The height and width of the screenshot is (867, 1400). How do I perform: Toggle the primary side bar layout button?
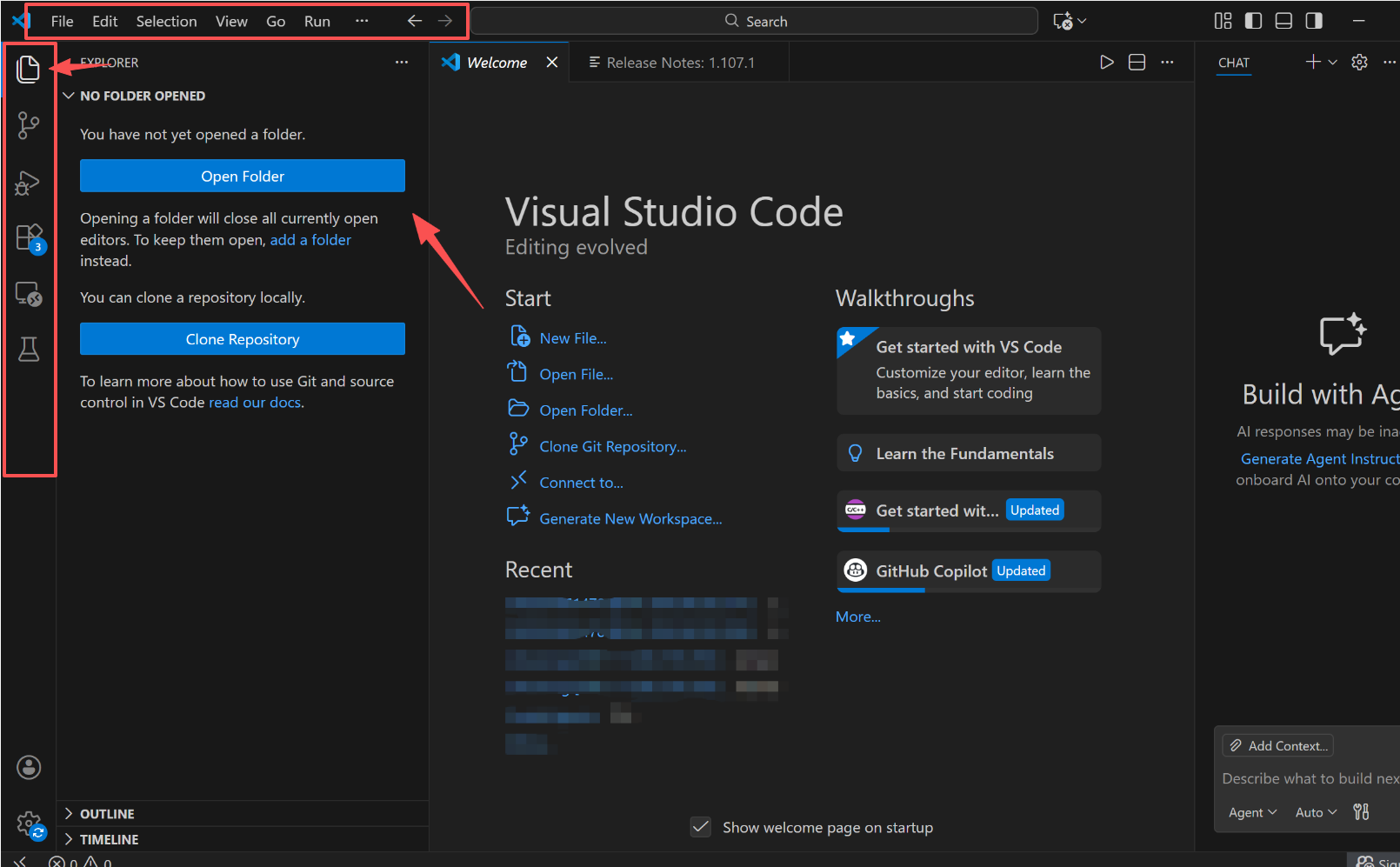tap(1253, 21)
